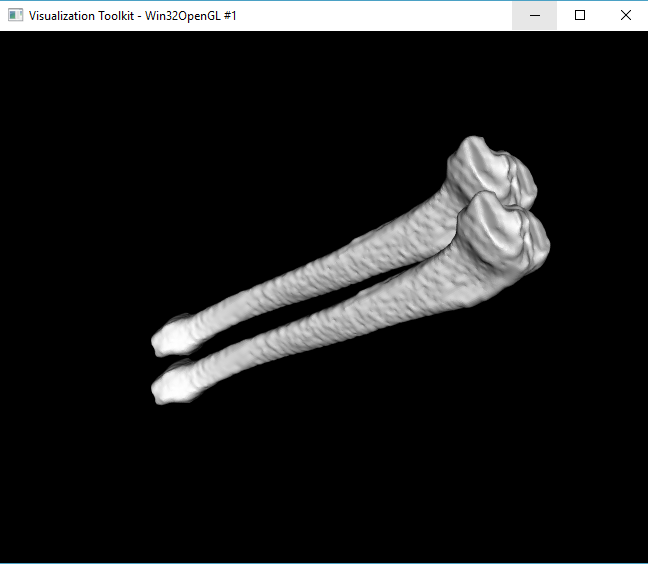Maximize the Visualization Toolkit window
Viewport: 648px width, 564px height.
(x=580, y=16)
